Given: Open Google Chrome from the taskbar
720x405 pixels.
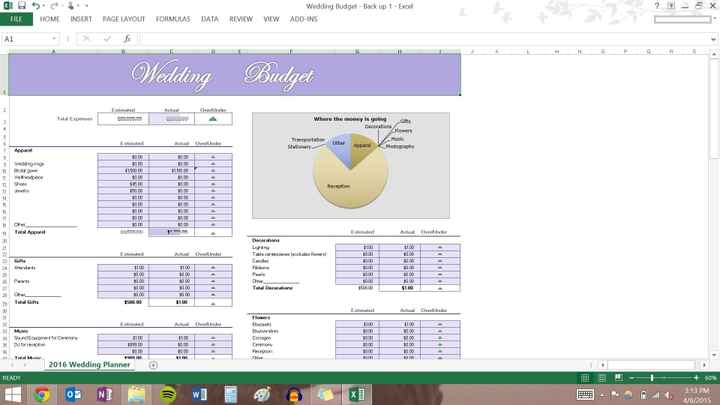Looking at the screenshot, I should [42, 394].
